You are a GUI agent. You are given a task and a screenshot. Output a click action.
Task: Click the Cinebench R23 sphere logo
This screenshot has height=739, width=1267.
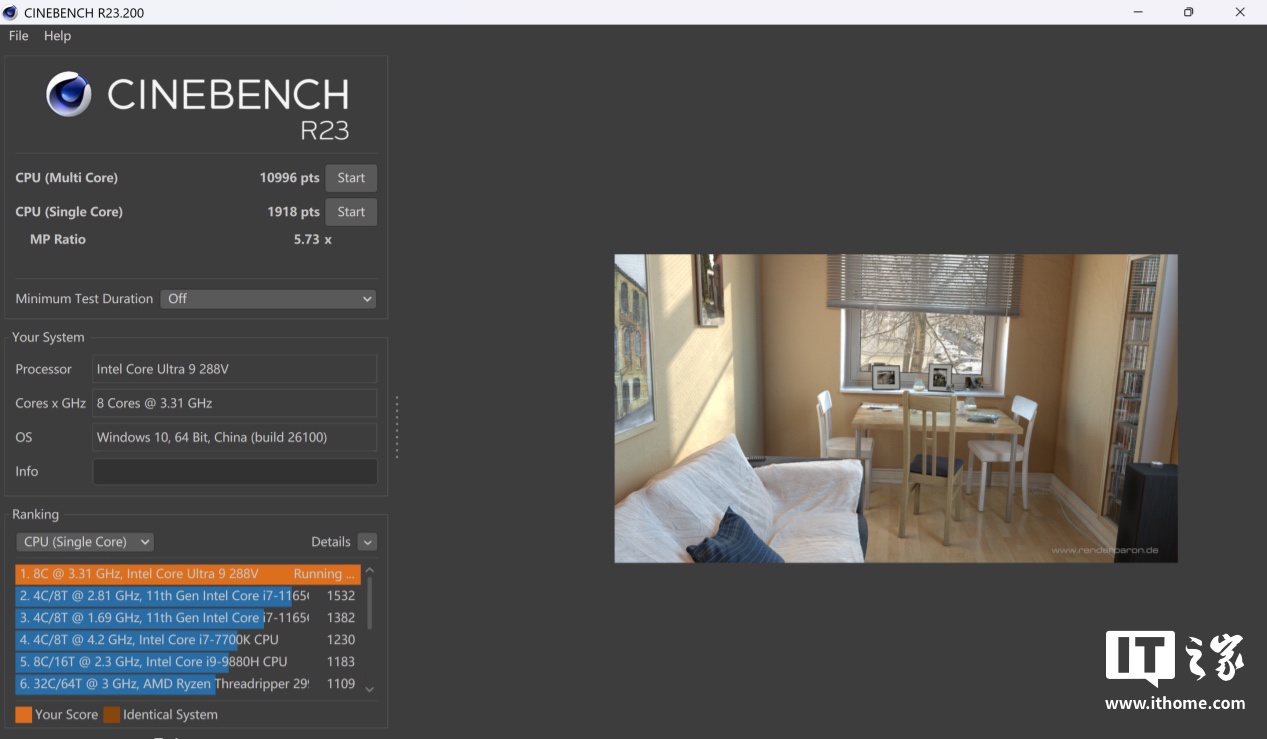point(69,95)
